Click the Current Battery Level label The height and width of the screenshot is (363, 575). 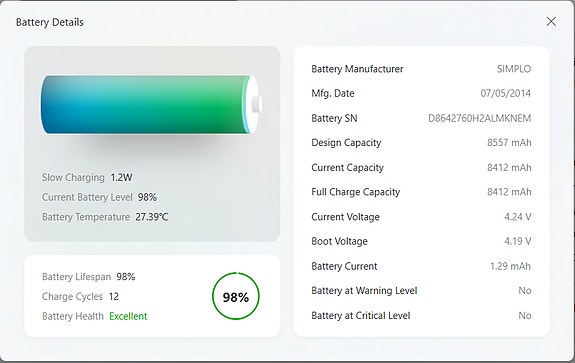coord(87,197)
